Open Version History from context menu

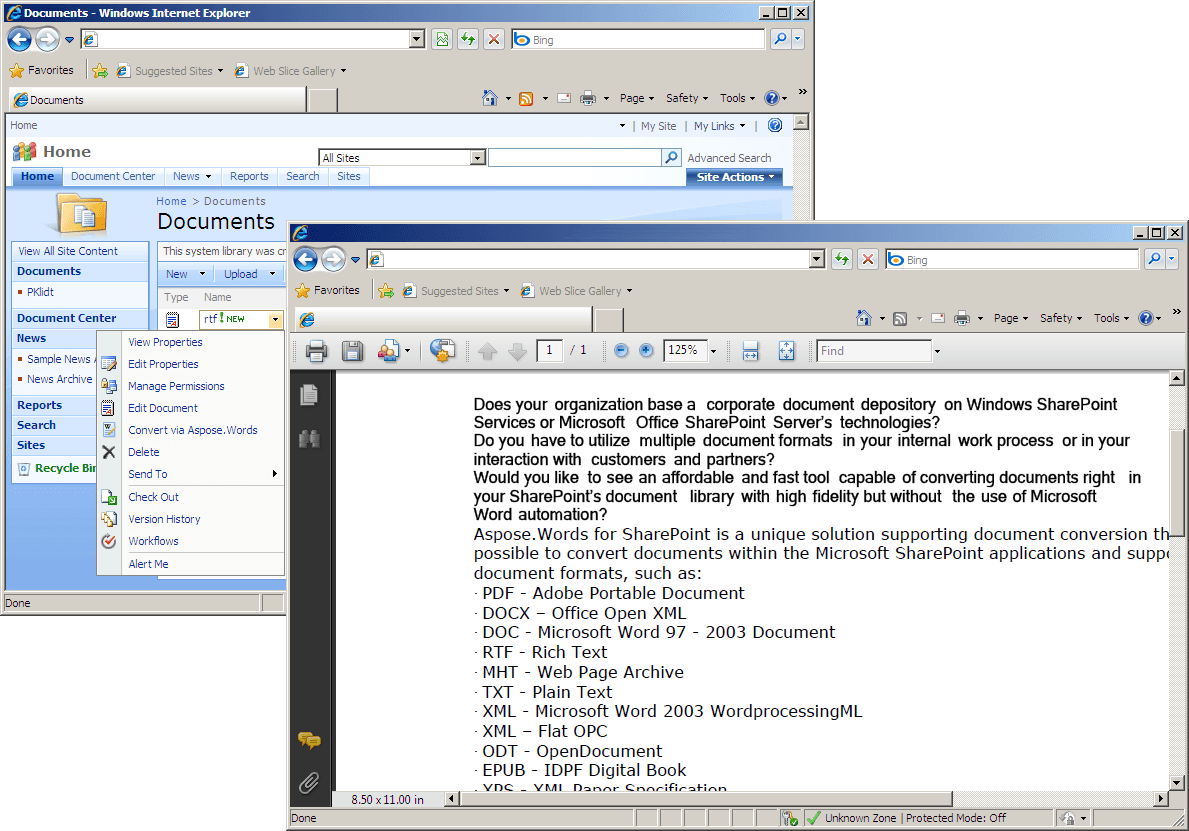coord(164,519)
